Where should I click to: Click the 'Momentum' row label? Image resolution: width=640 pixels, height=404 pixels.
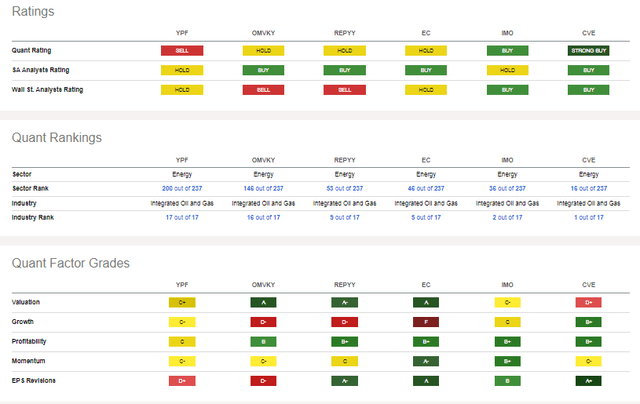(29, 361)
